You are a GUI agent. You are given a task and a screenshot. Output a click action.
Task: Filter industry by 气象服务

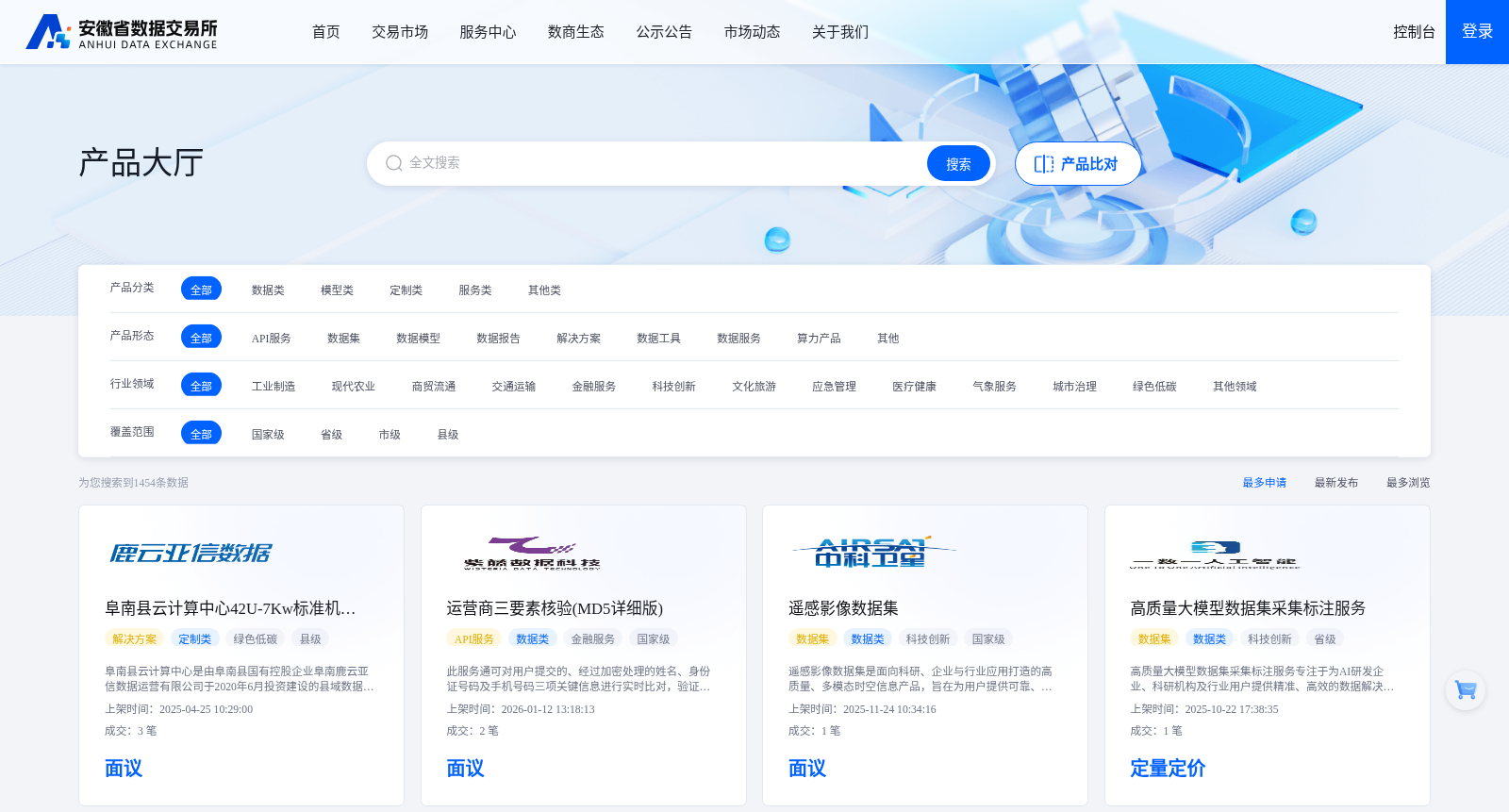point(995,387)
